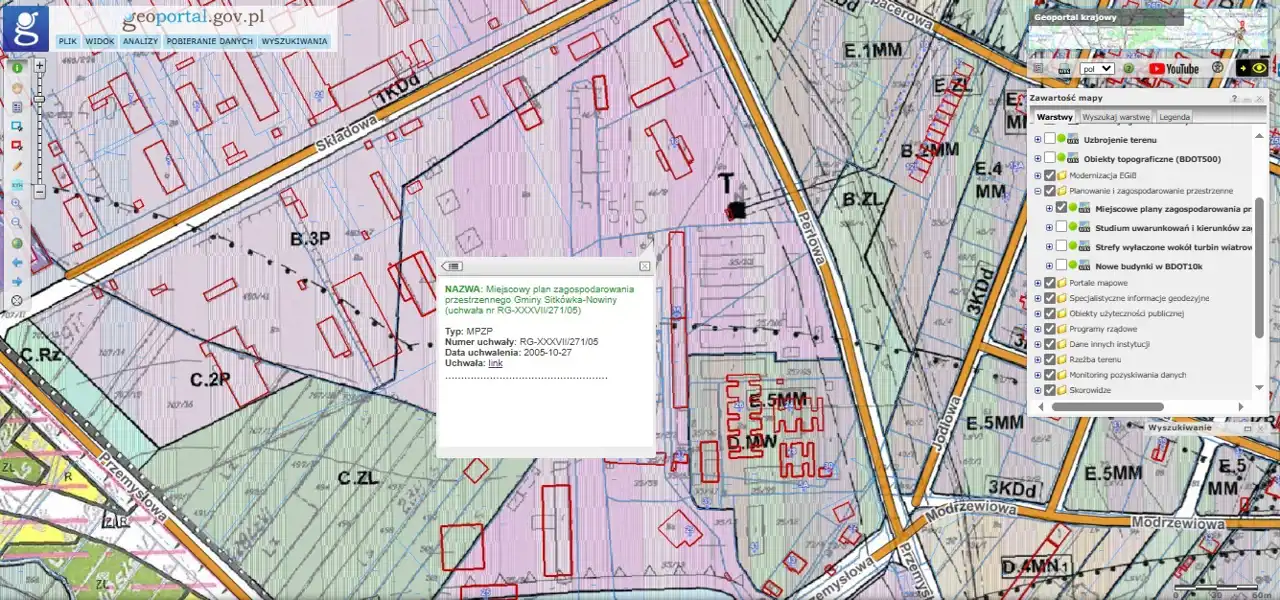The width and height of the screenshot is (1280, 600).
Task: Enable the Uzbrojenie terenu layer checkbox
Action: [1049, 140]
